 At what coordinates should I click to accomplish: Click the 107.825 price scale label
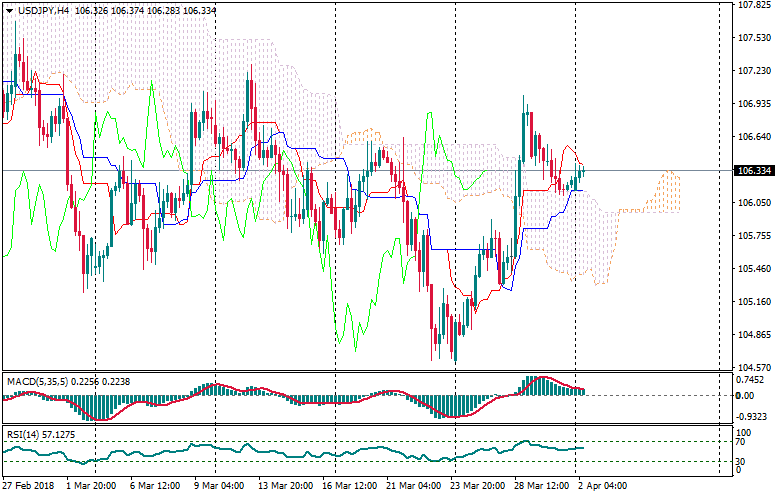pos(751,5)
